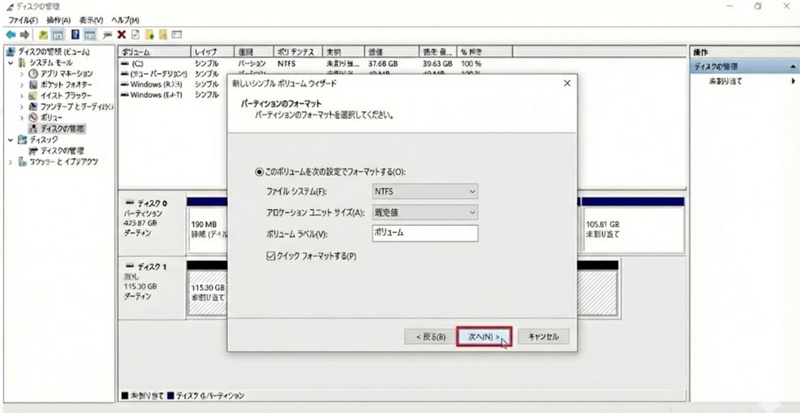Collapse the system tools tree node chevron
The image size is (800, 413).
coord(11,63)
